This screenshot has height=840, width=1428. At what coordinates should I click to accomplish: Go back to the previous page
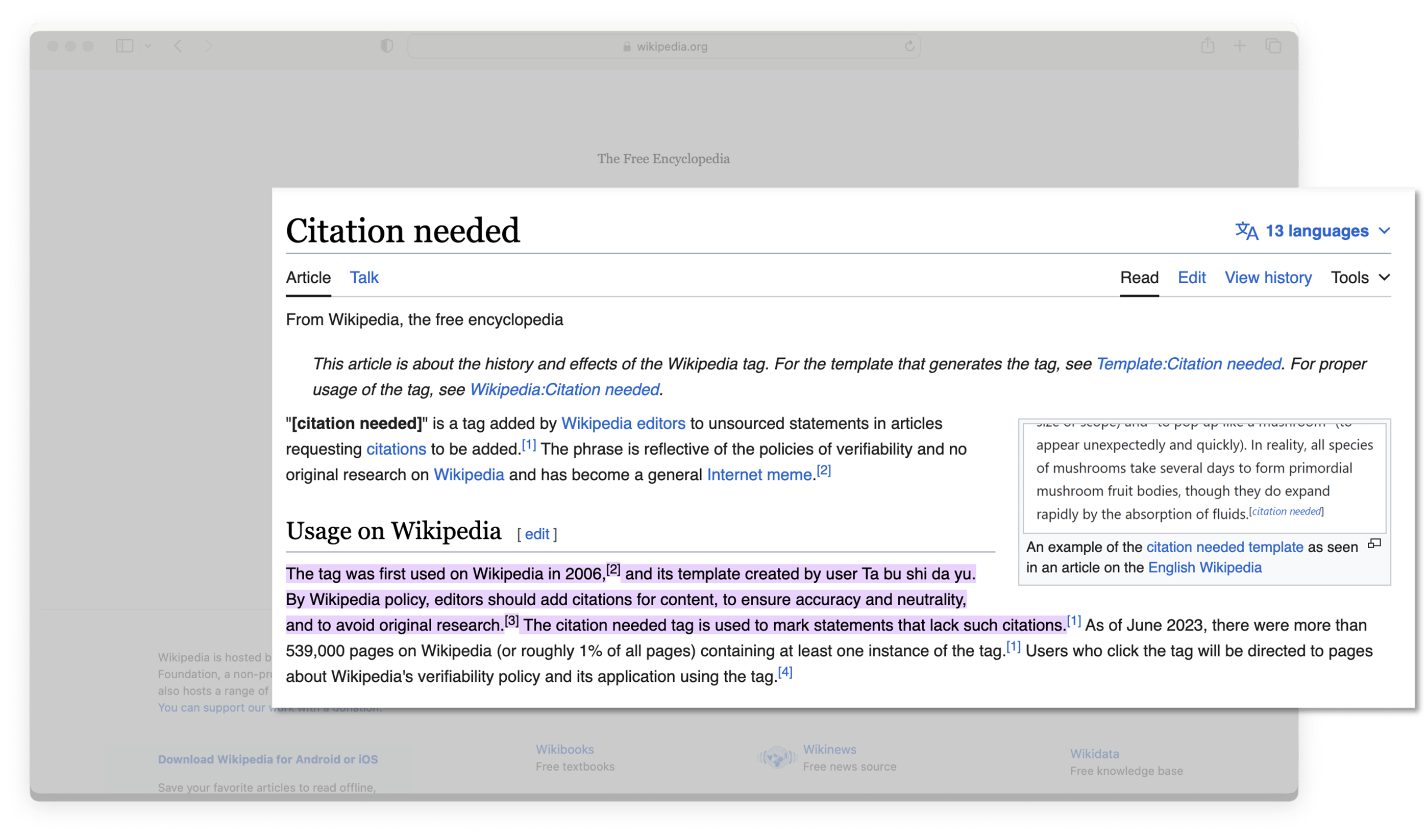178,46
